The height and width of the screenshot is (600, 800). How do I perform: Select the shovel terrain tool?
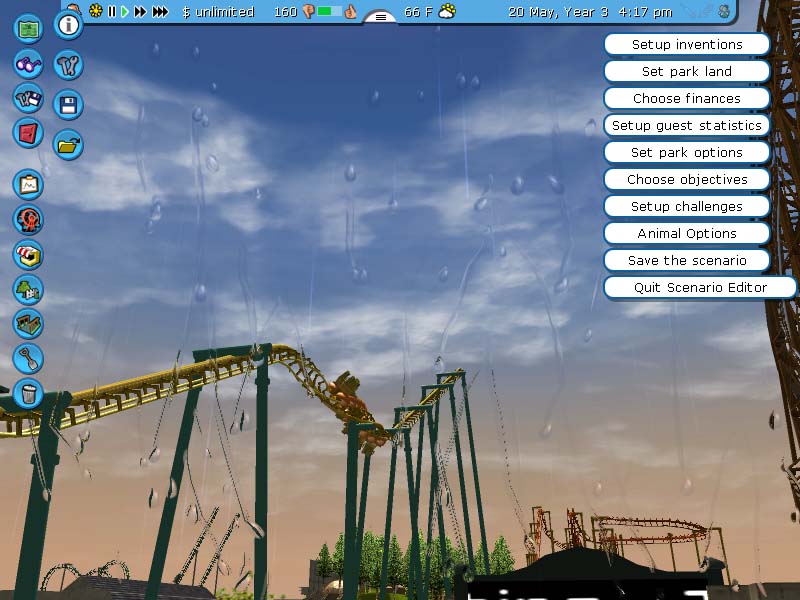coord(28,358)
